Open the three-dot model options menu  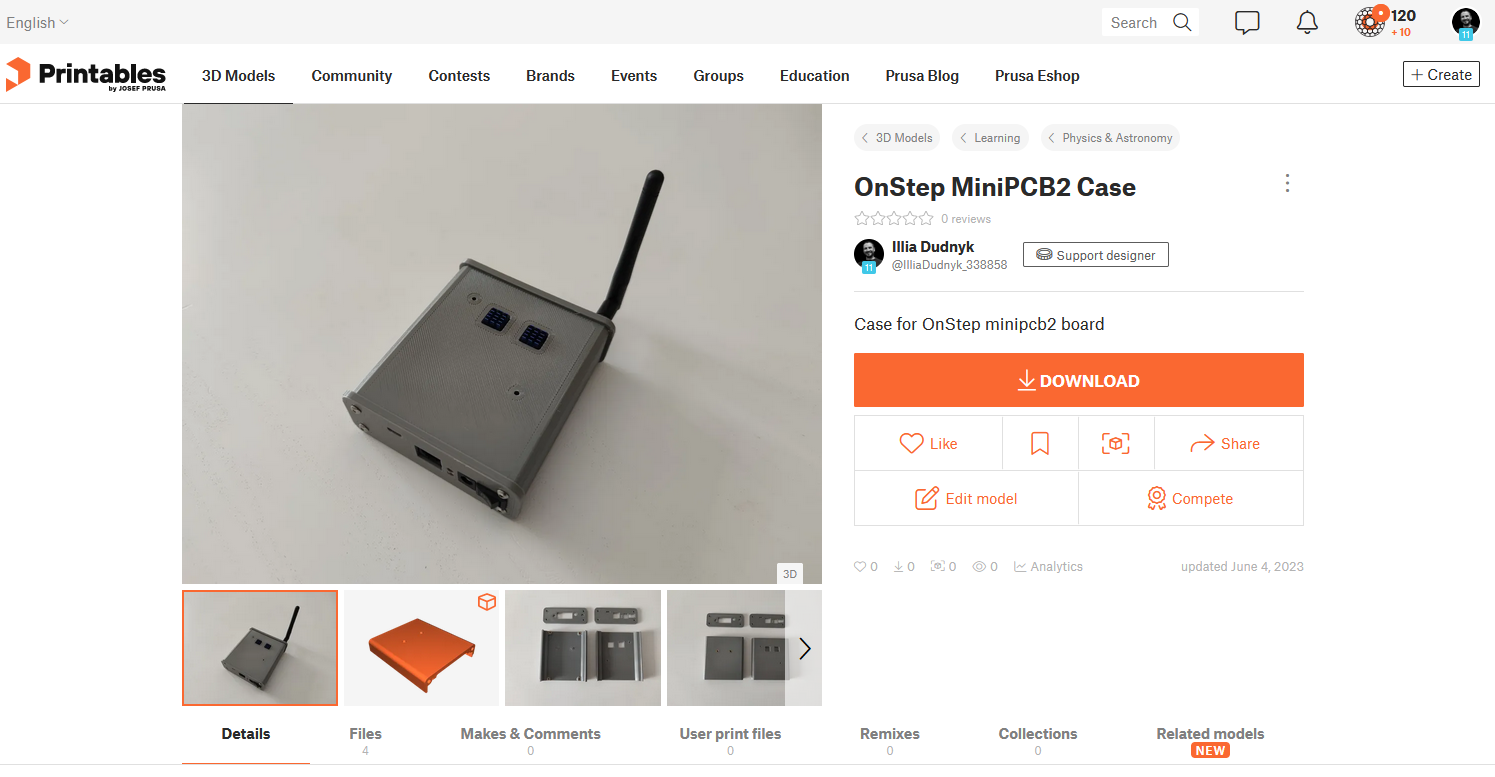click(x=1287, y=183)
